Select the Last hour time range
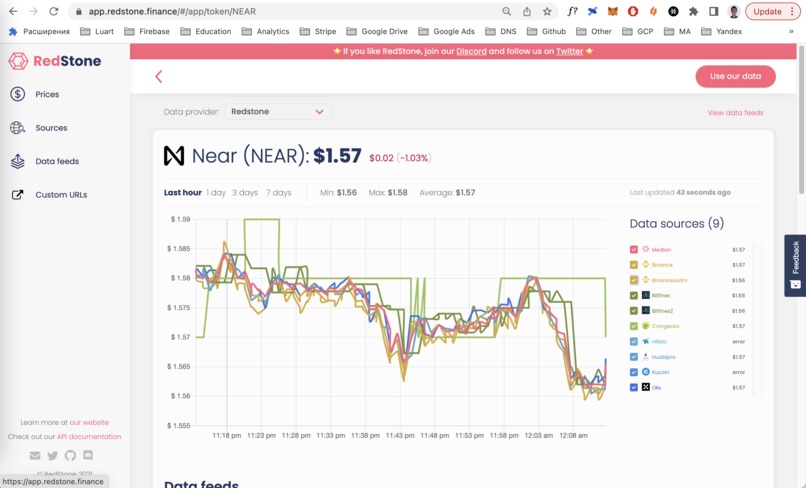Viewport: 806px width, 488px height. [182, 192]
